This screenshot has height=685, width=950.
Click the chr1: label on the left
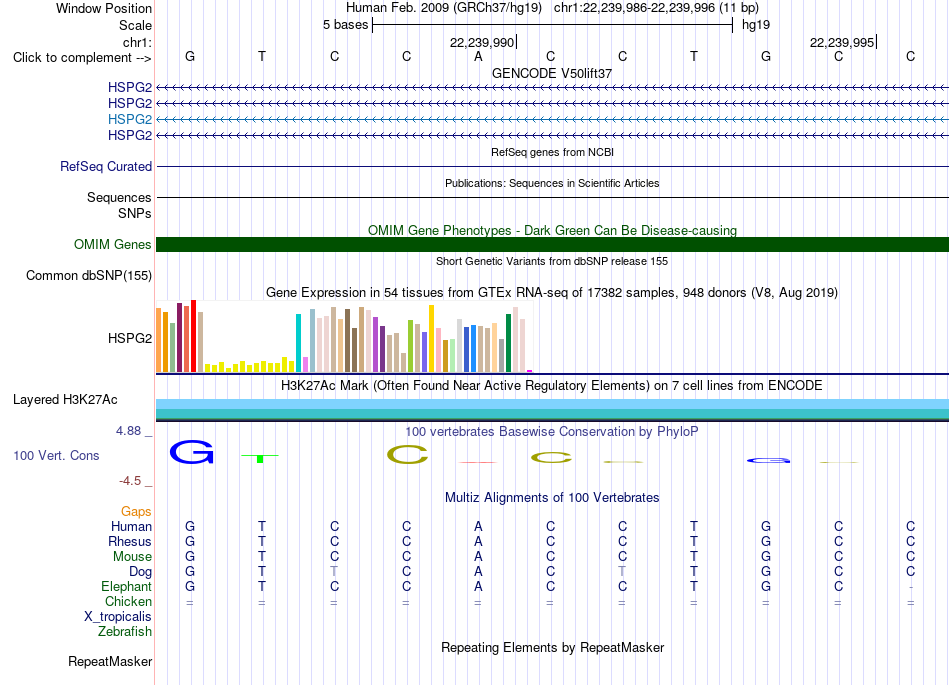click(x=137, y=42)
